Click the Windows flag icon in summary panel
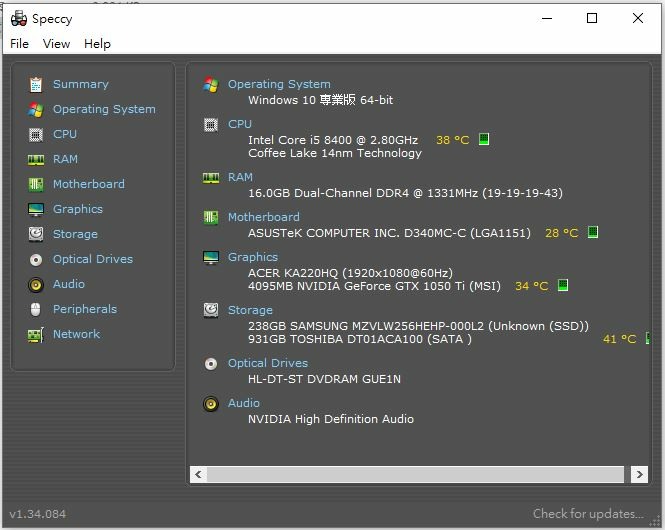Viewport: 665px width, 530px height. pyautogui.click(x=211, y=84)
